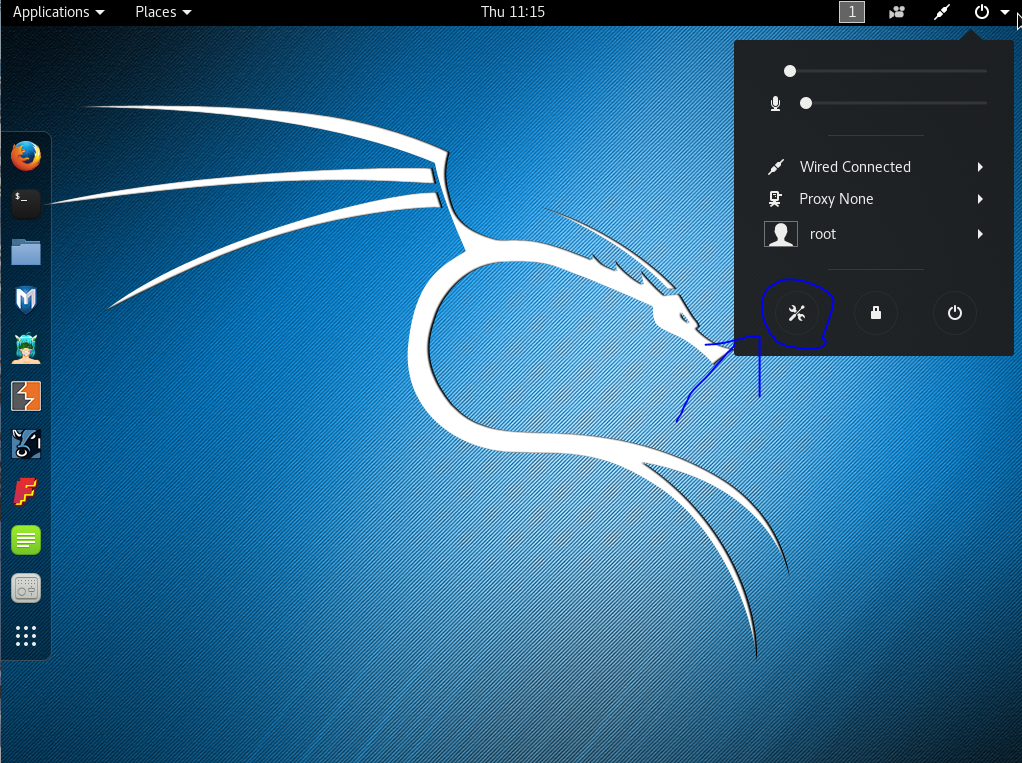Click the 'Proxy None' label
The image size is (1022, 763).
[836, 199]
